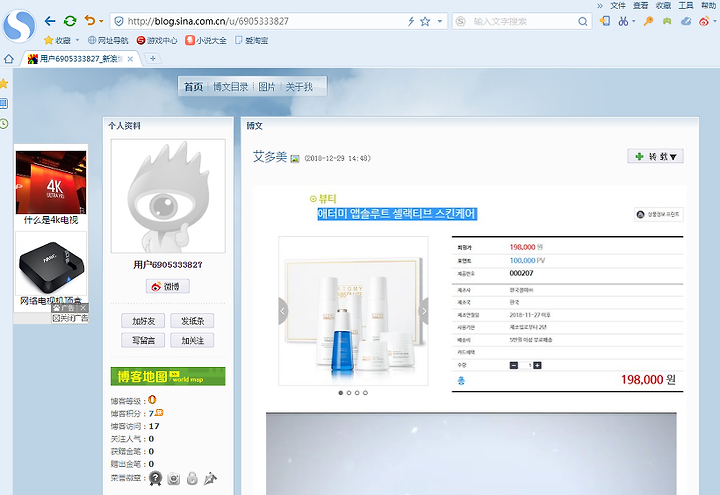The width and height of the screenshot is (720, 495).
Task: Open the scissors tool dropdown arrow
Action: [634, 21]
